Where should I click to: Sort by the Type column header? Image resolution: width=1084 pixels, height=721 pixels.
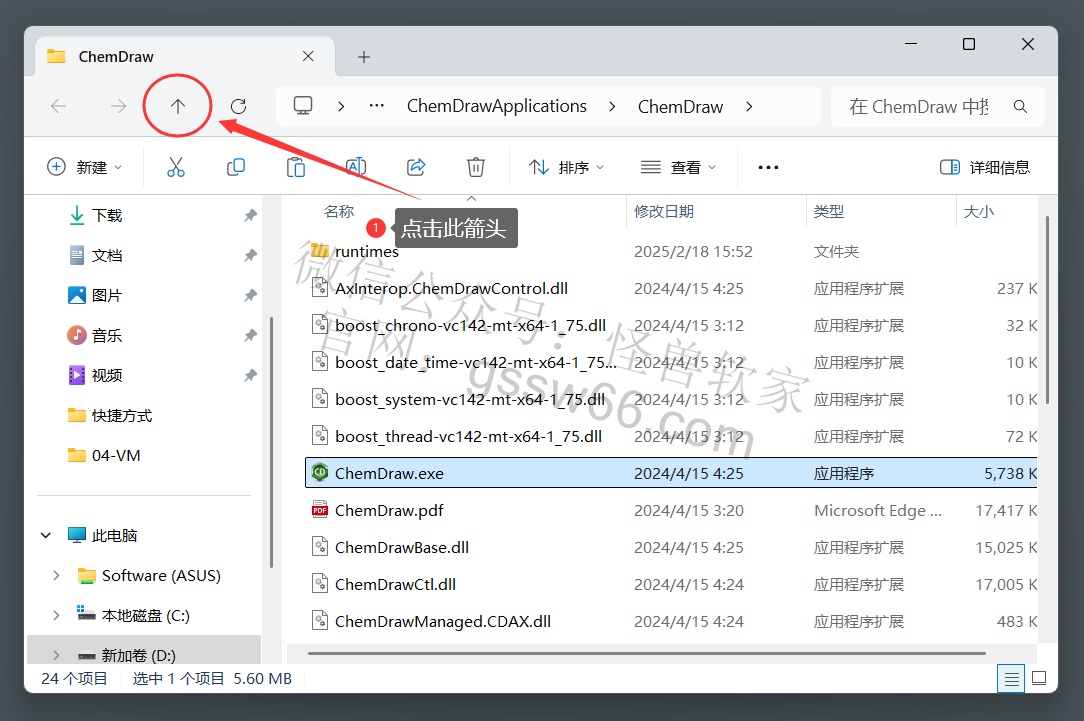pos(829,212)
